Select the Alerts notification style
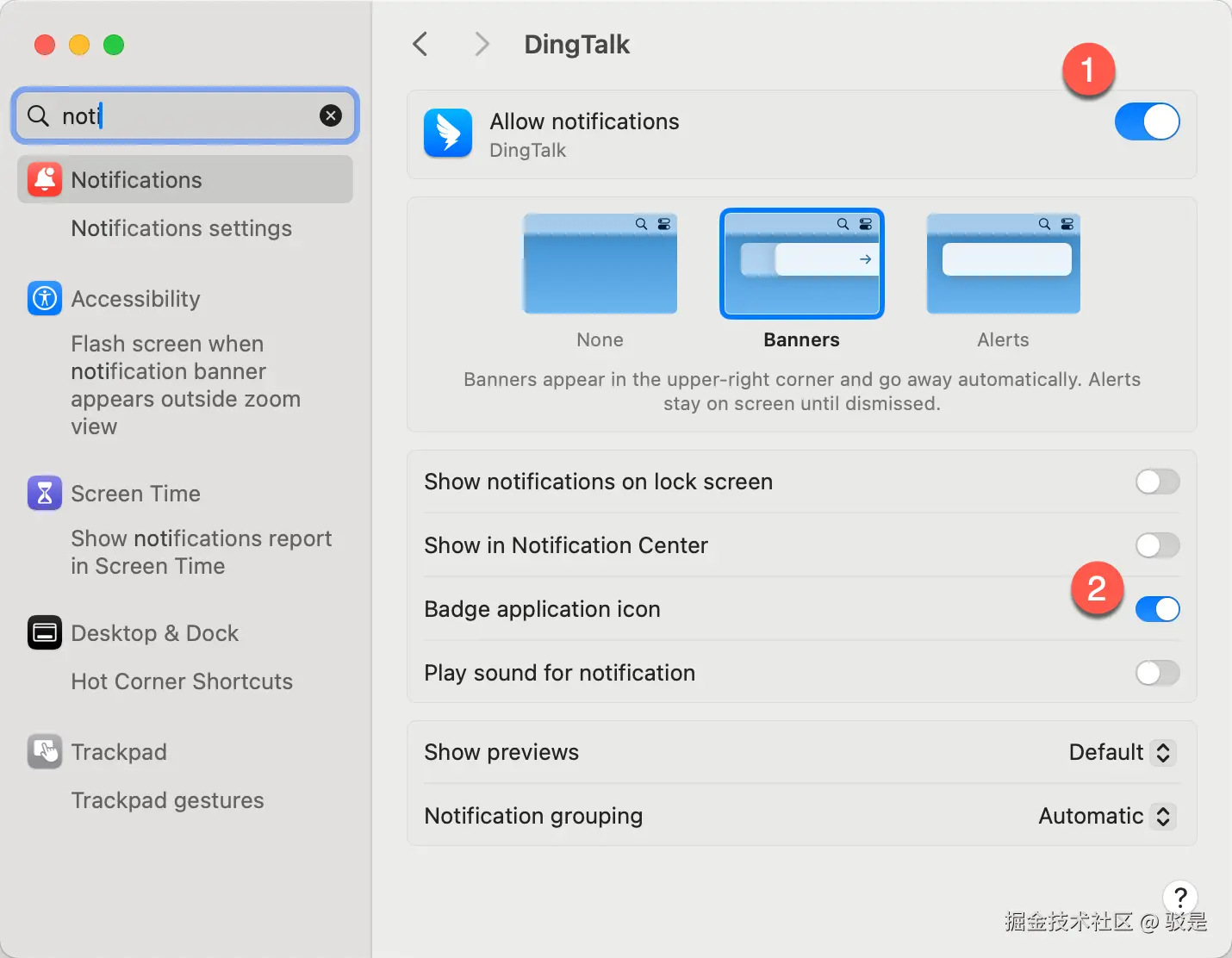 point(1003,264)
